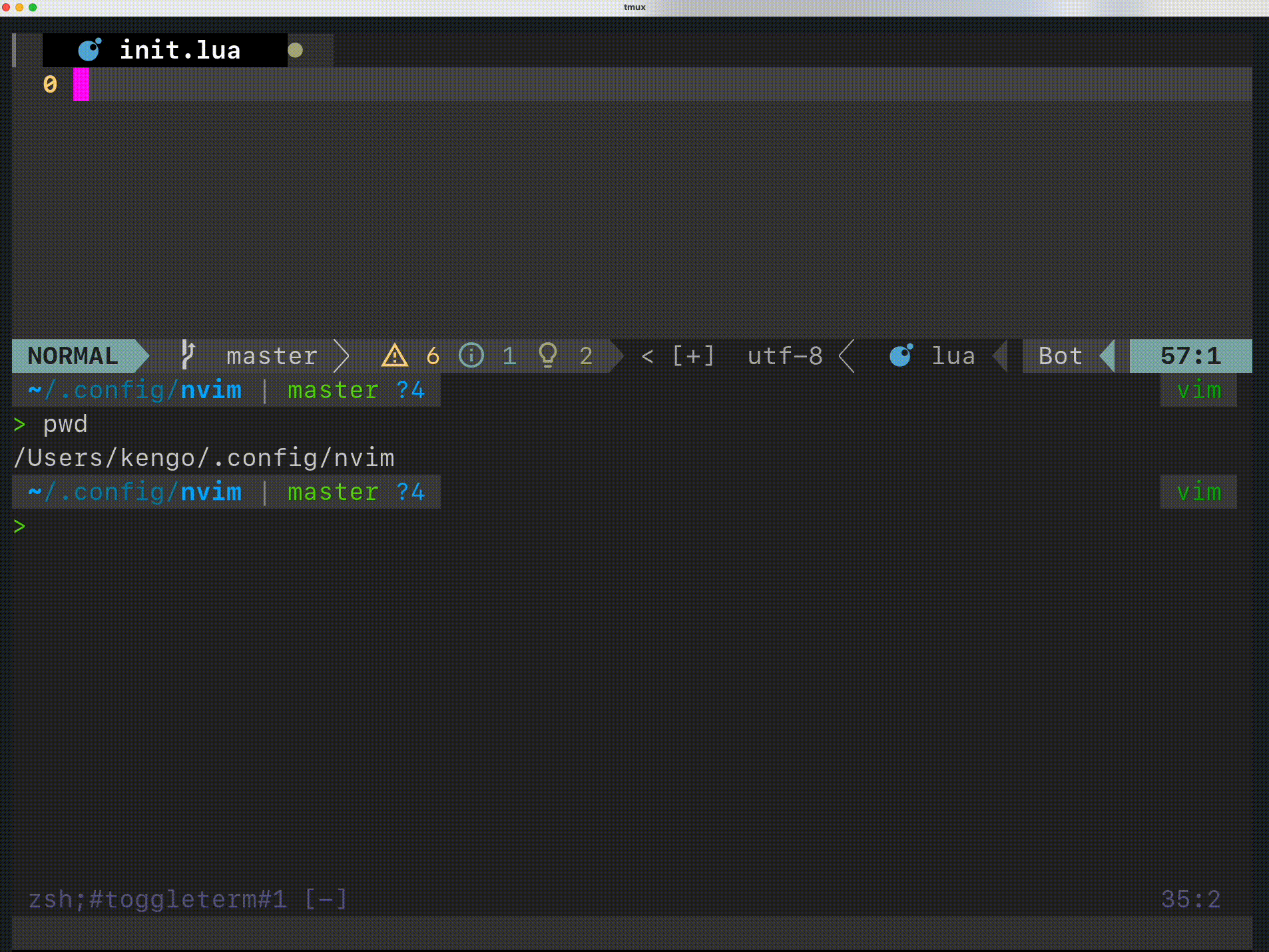Click the tmux window title
1269x952 pixels.
[634, 7]
